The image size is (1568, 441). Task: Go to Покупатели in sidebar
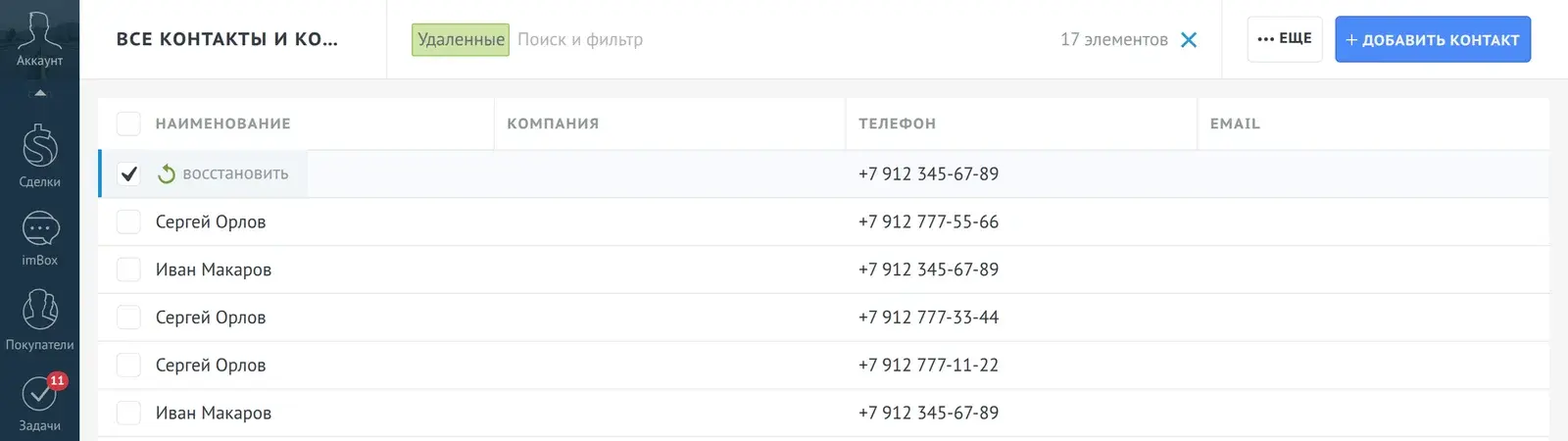(39, 319)
